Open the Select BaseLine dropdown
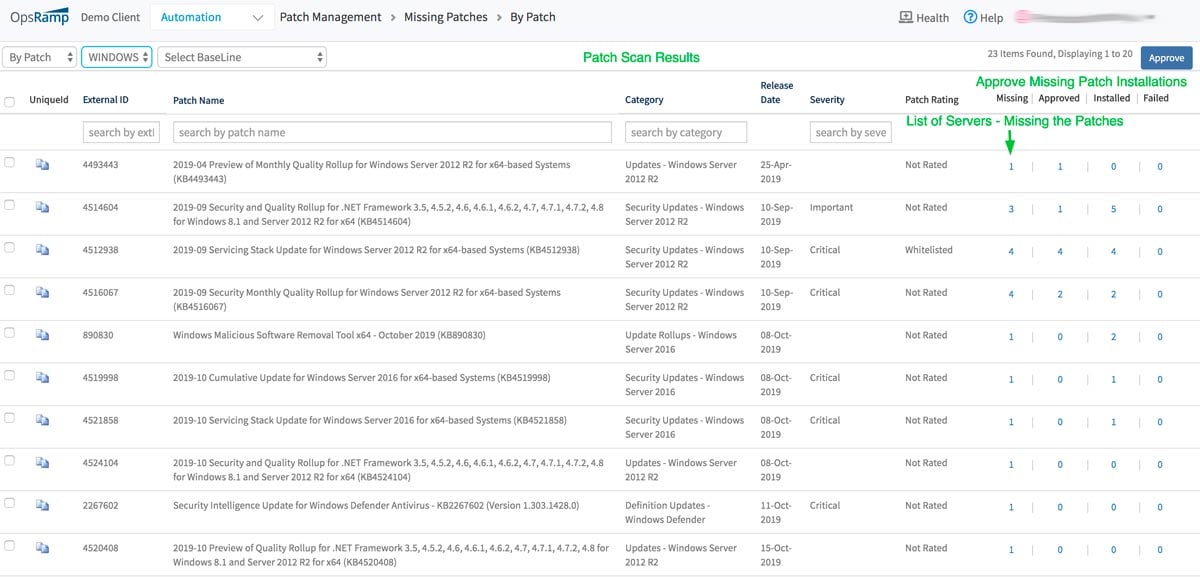Screen dimensions: 1200x577 (x=243, y=57)
